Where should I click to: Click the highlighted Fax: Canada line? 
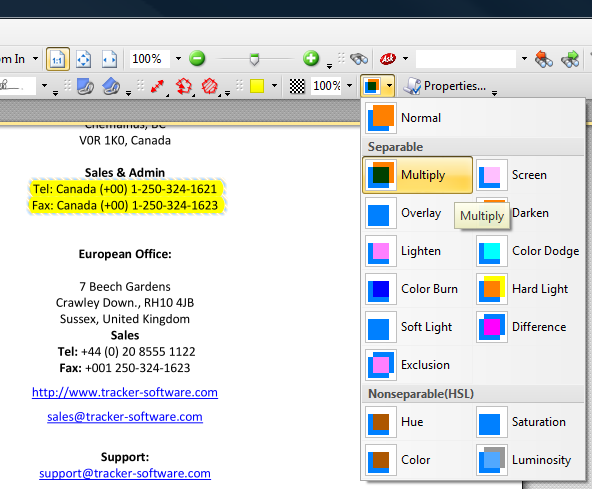(x=125, y=205)
